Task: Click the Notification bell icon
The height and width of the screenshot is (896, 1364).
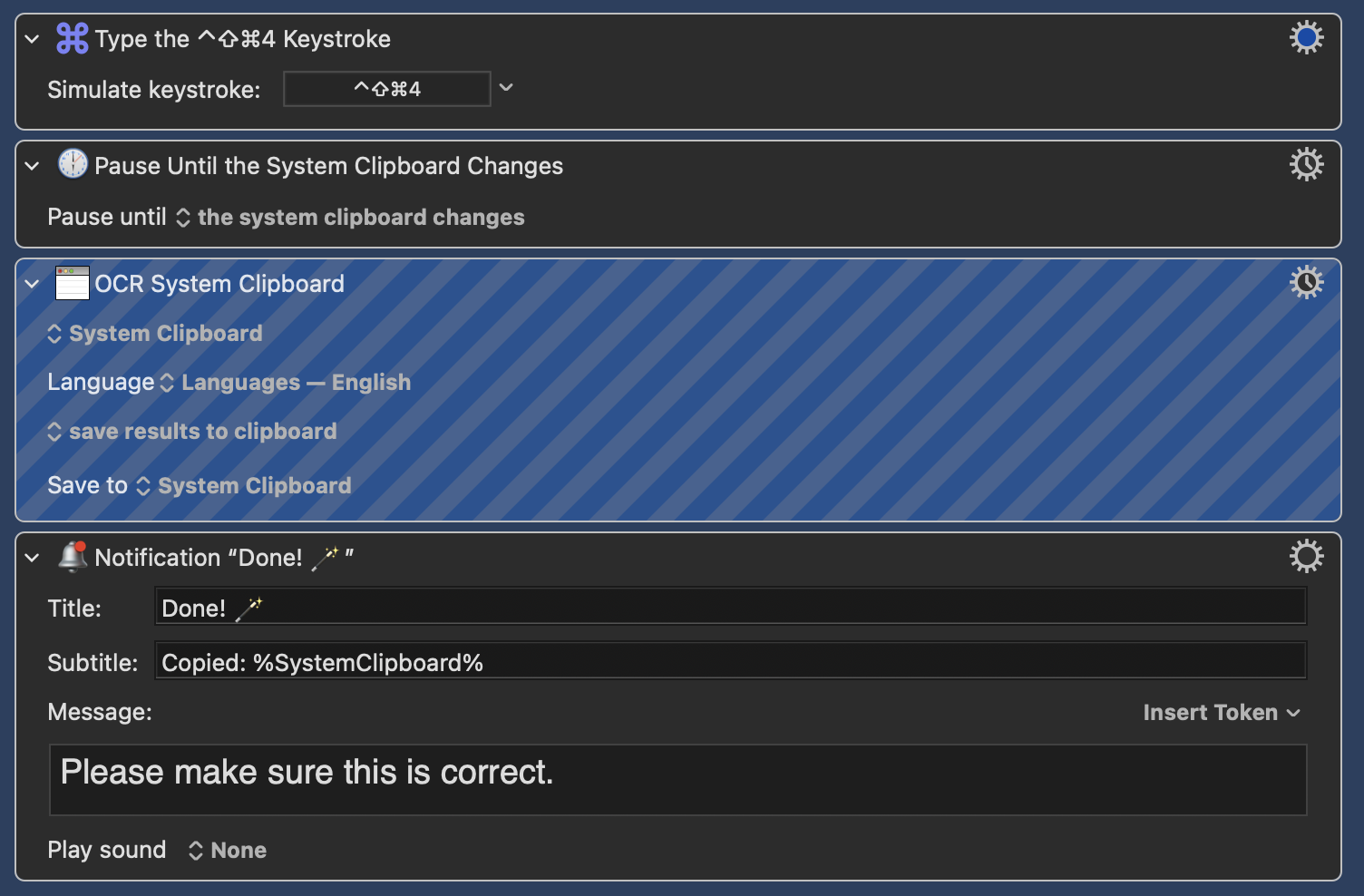Action: 73,556
